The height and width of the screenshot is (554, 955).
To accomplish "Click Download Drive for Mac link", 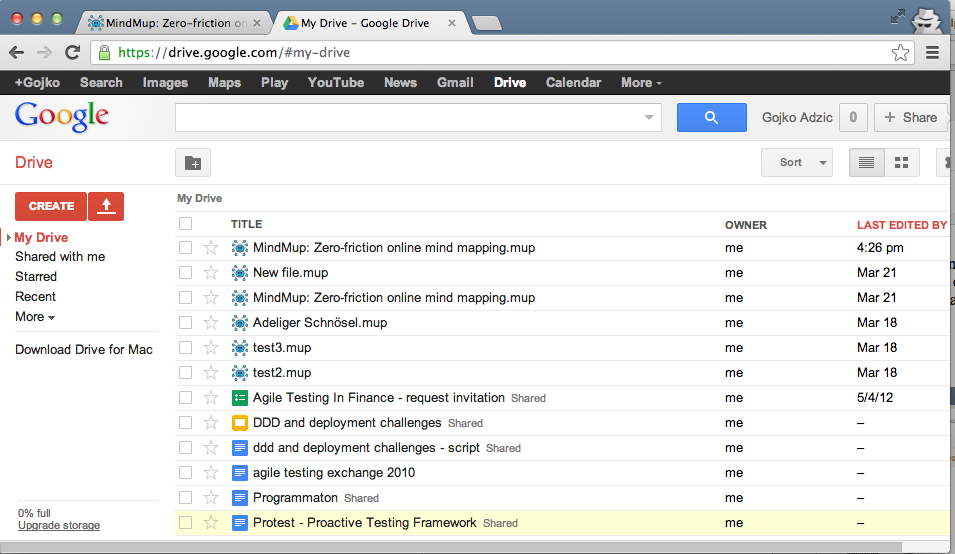I will (x=84, y=349).
